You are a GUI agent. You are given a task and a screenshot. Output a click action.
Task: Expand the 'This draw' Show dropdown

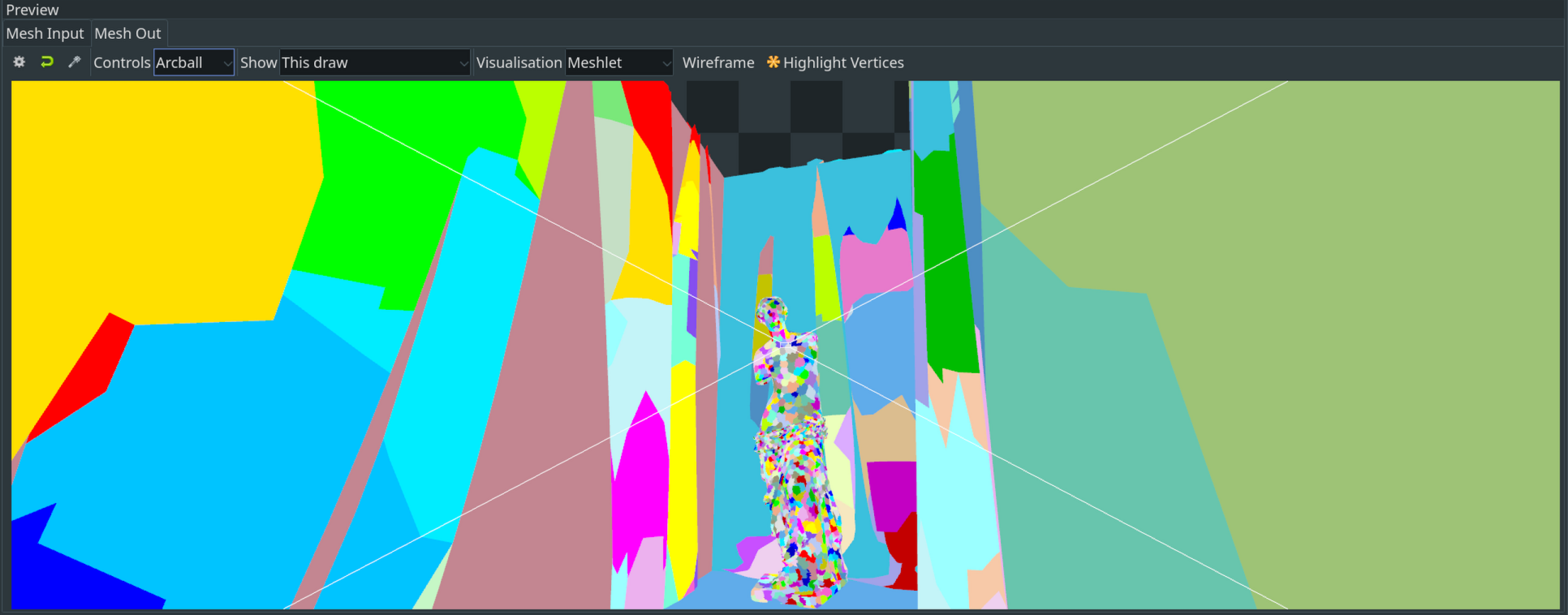click(374, 62)
